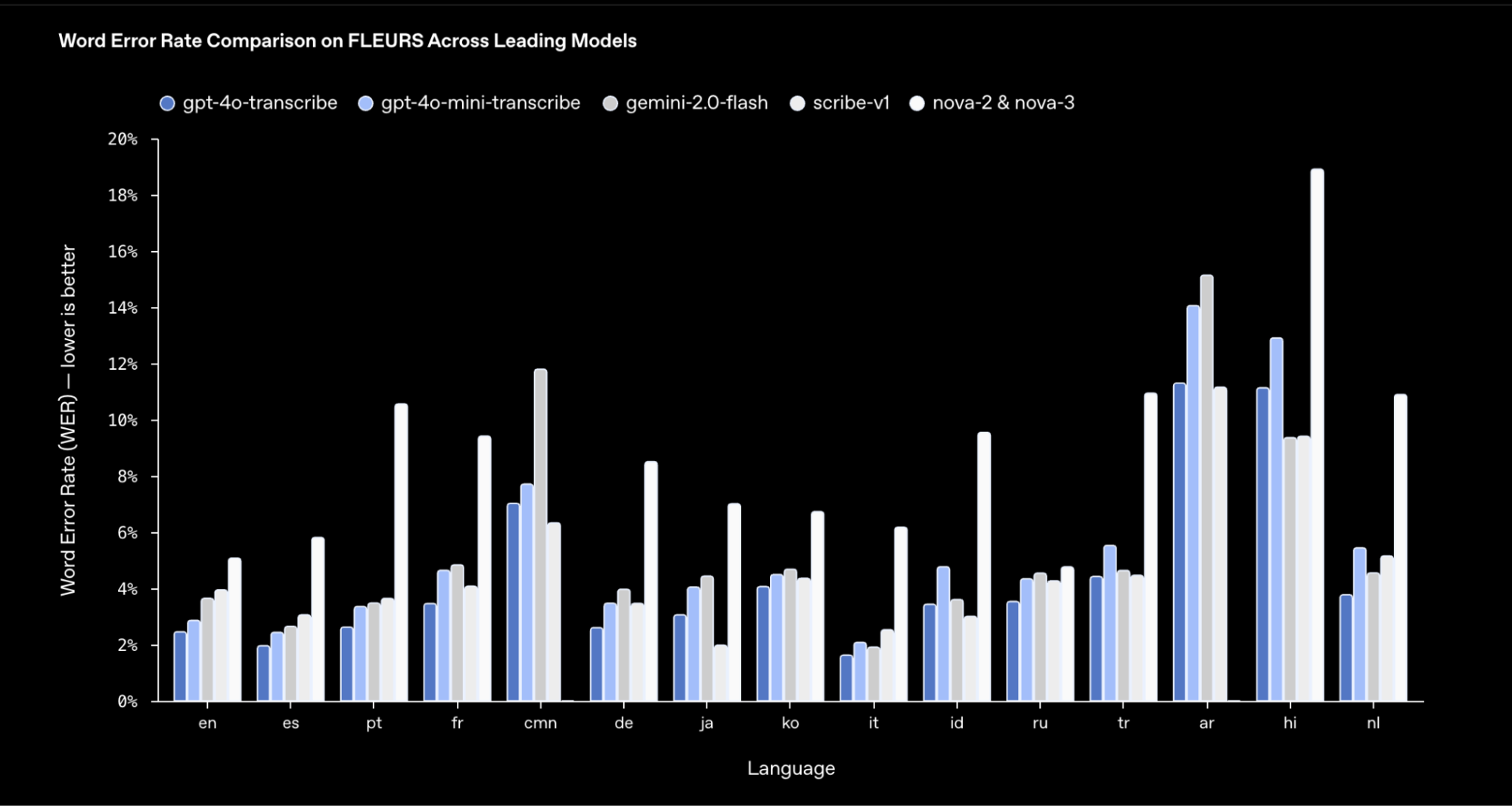Click the 16% y-axis tick label
This screenshot has height=806, width=1512.
click(x=123, y=252)
